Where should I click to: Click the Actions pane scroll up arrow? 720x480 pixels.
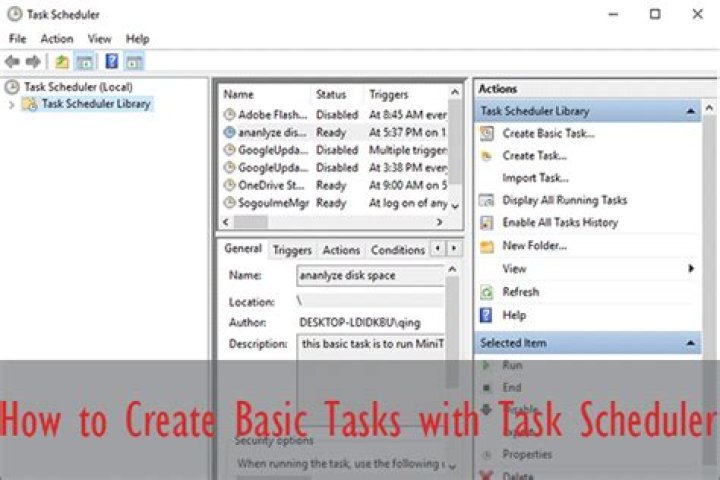click(x=709, y=108)
